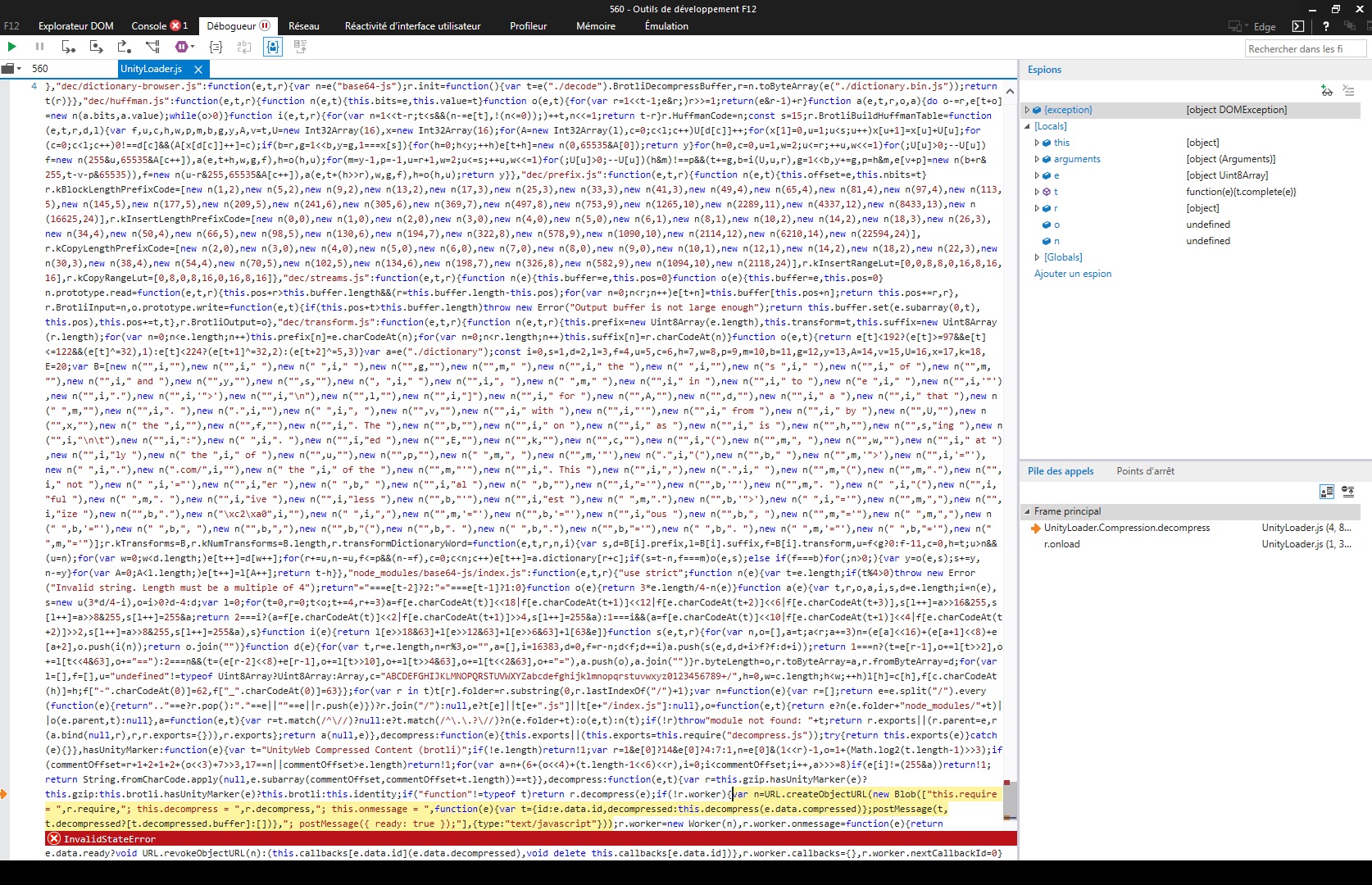Toggle Just My Code debugging
Screen dimensions: 1372x885
coord(273,47)
